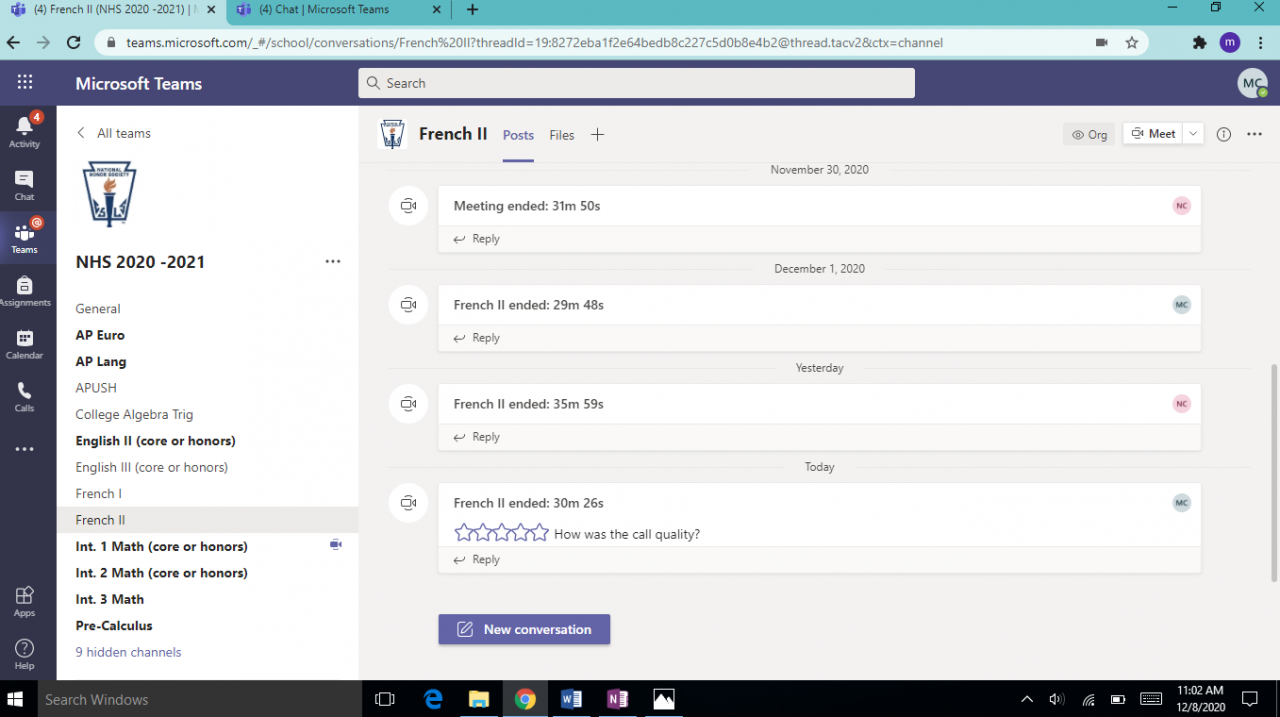Open Chat in the left rail
The width and height of the screenshot is (1280, 717).
(24, 185)
